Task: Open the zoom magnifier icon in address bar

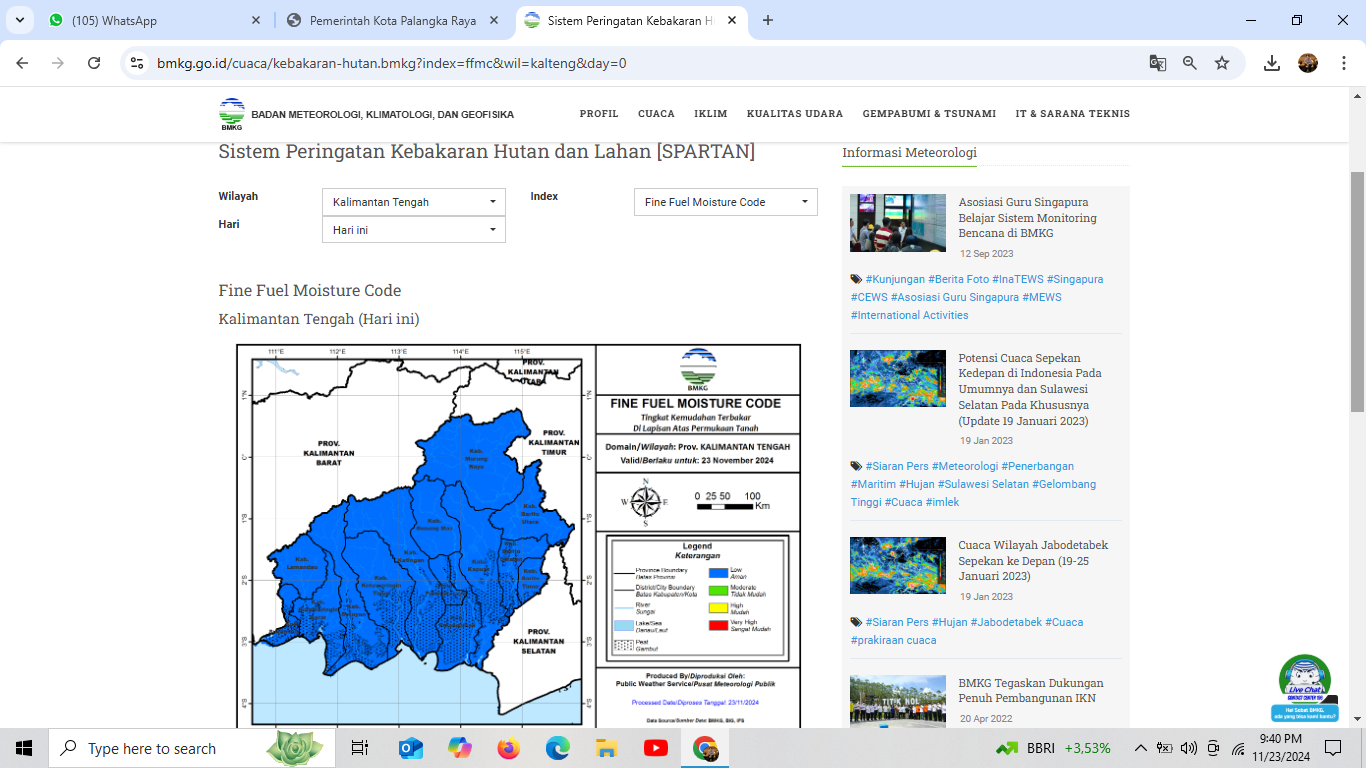Action: pos(1190,62)
